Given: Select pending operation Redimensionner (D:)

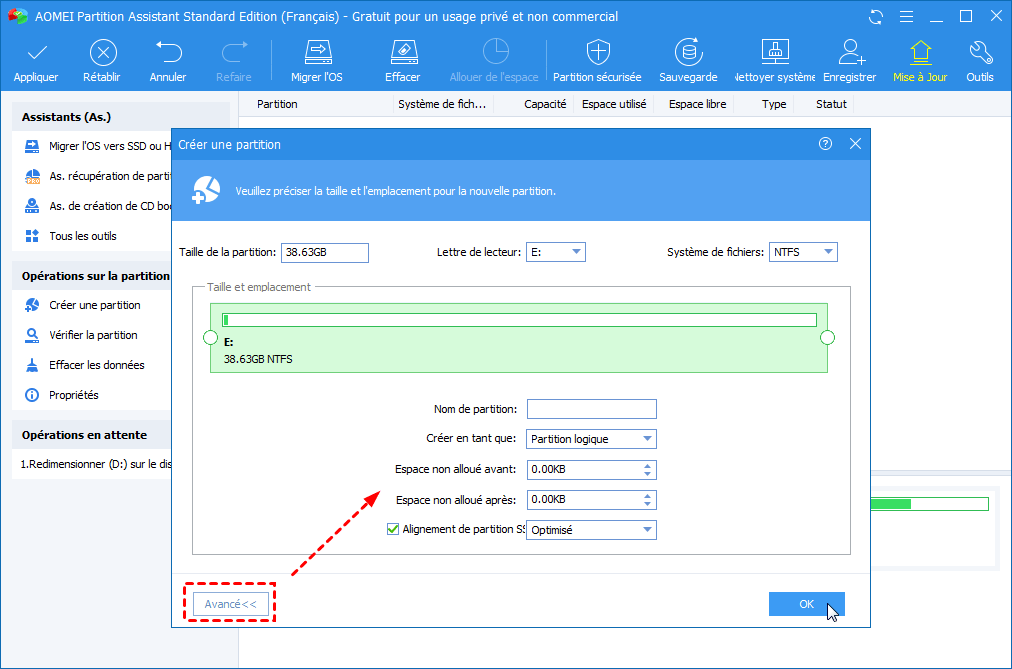Looking at the screenshot, I should click(x=96, y=464).
